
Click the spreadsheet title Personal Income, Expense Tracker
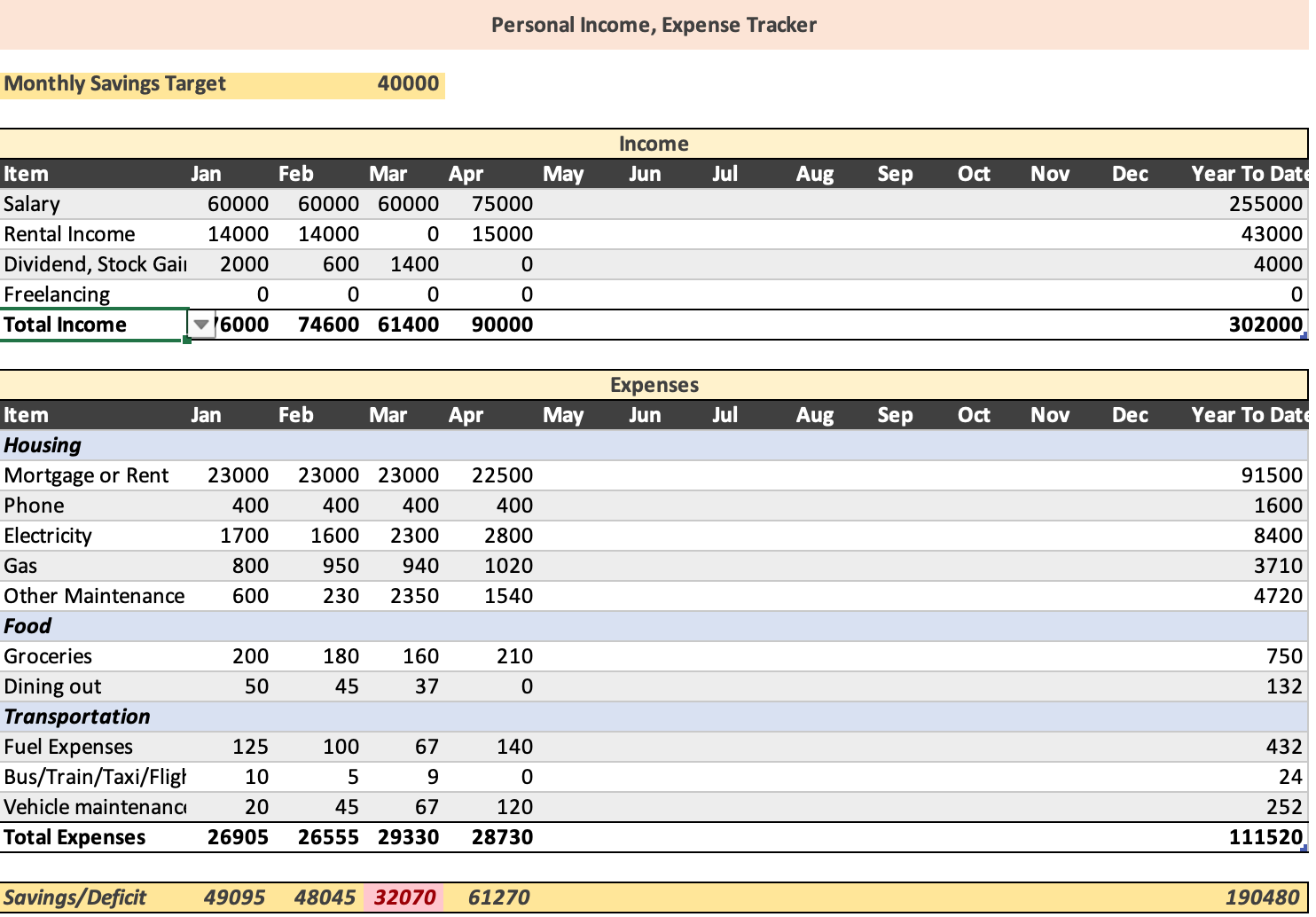click(x=654, y=24)
